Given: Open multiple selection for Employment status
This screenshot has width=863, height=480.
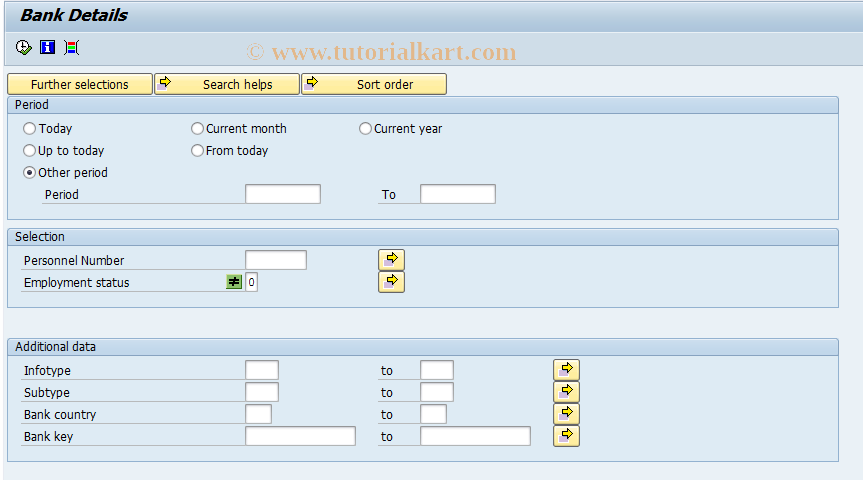Looking at the screenshot, I should tap(391, 282).
